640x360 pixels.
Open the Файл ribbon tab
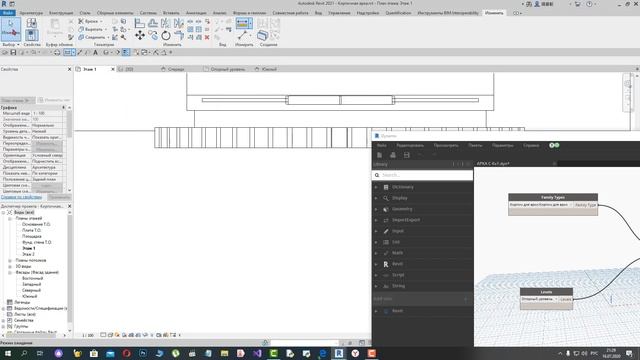[7, 13]
